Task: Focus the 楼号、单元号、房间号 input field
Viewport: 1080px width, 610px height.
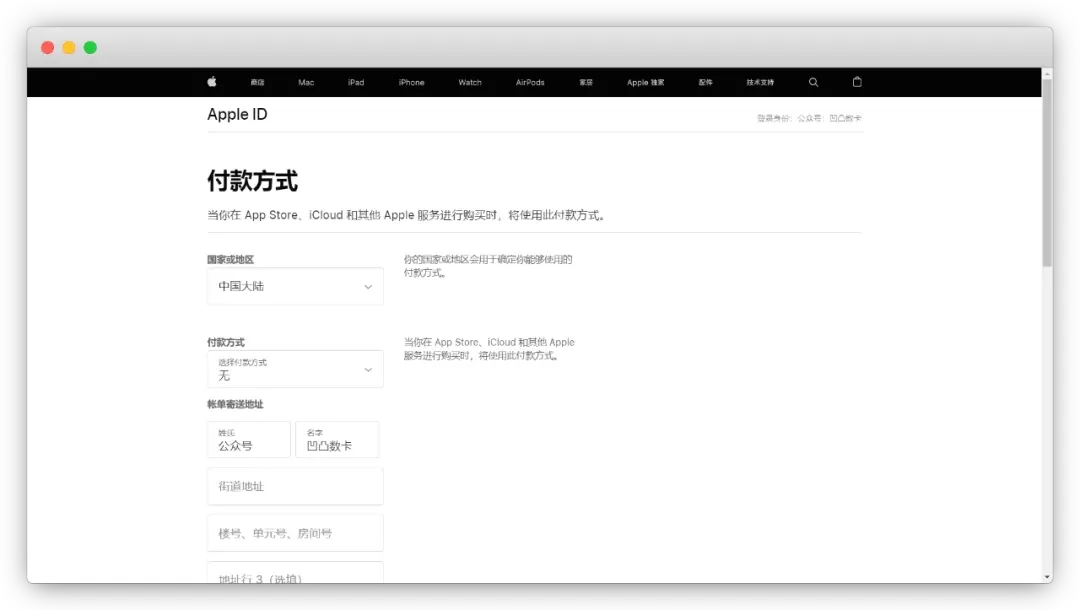Action: [x=295, y=533]
